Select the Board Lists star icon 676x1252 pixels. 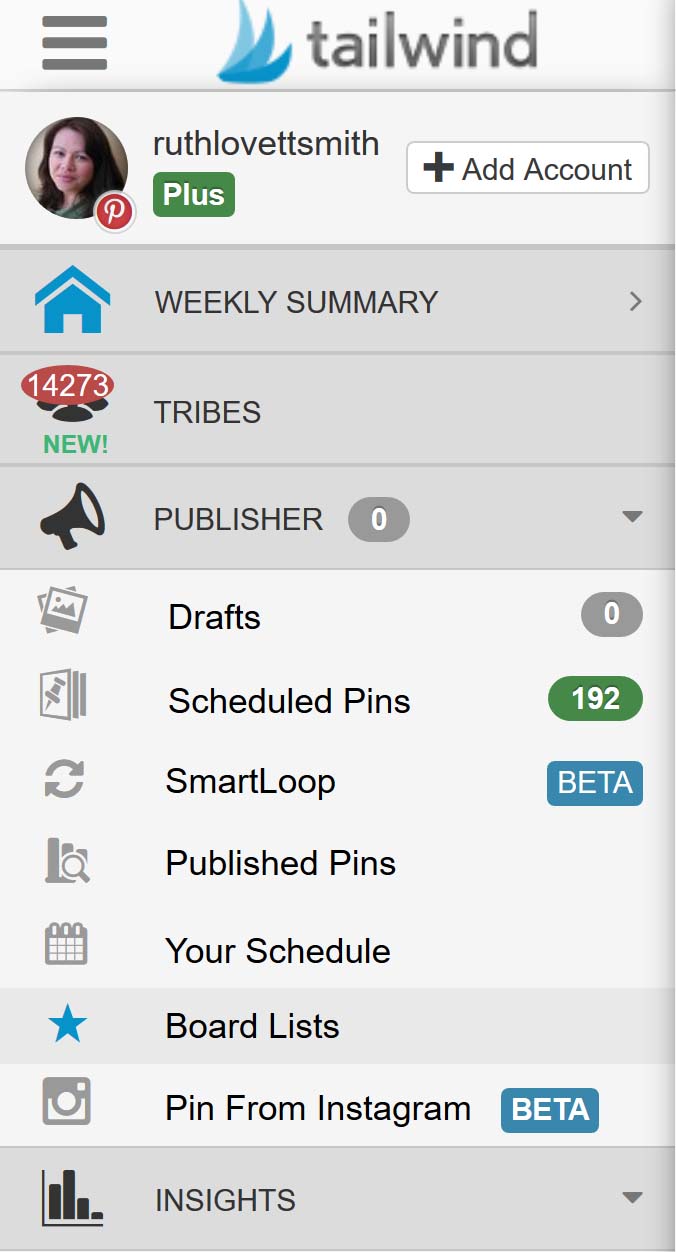67,1026
